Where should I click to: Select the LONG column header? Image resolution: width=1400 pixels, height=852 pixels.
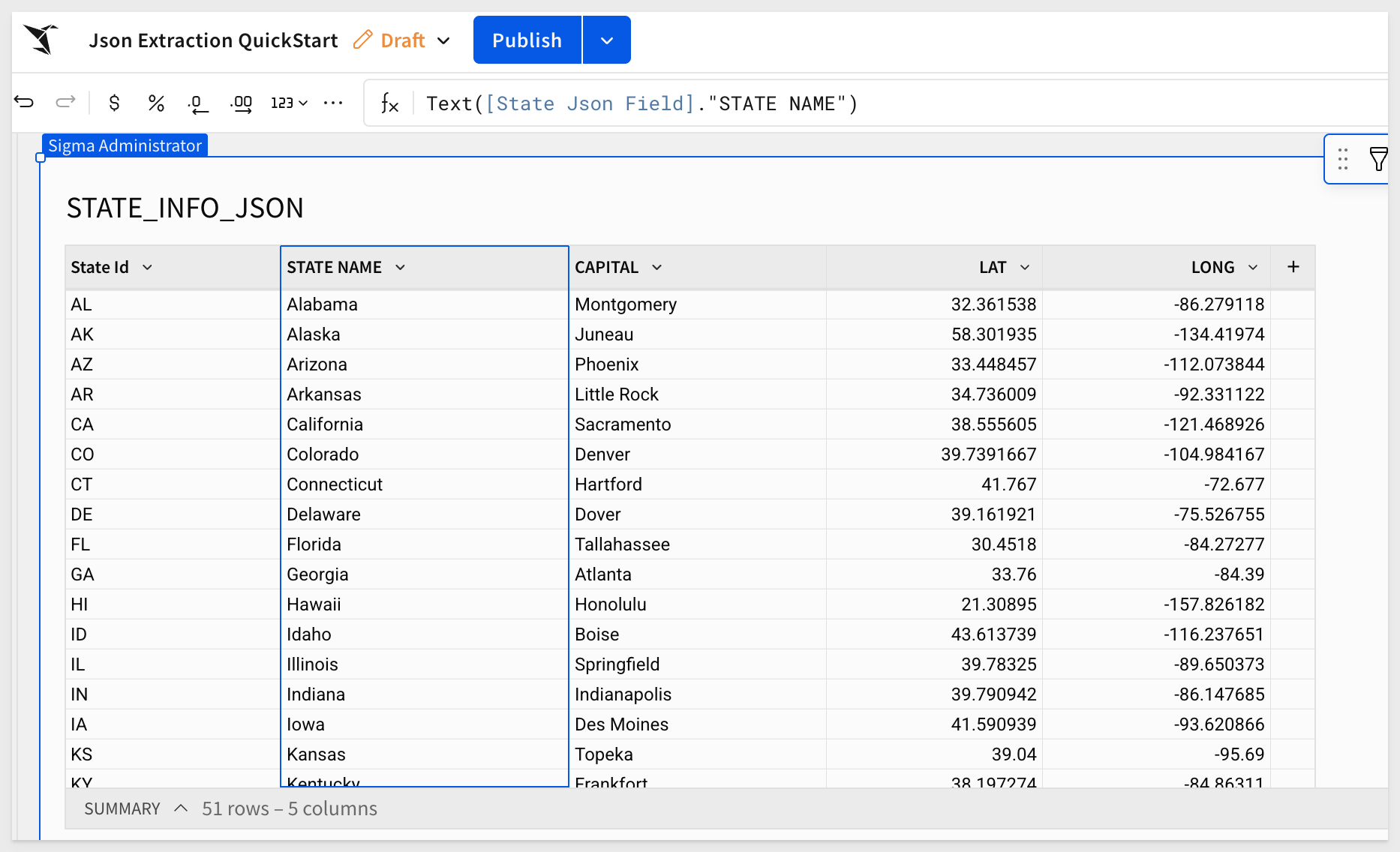[x=1156, y=268]
